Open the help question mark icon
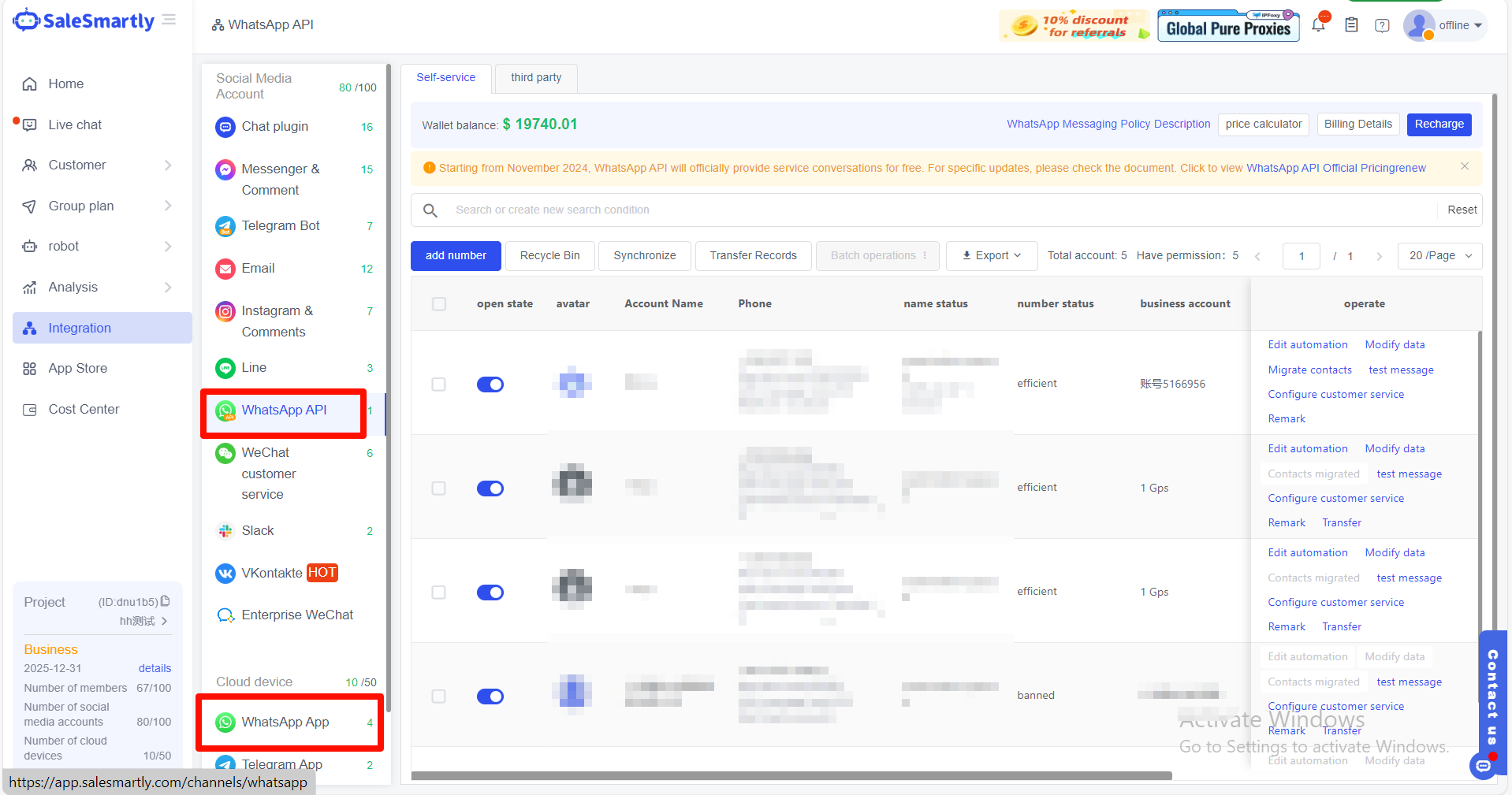The width and height of the screenshot is (1512, 795). (x=1382, y=25)
